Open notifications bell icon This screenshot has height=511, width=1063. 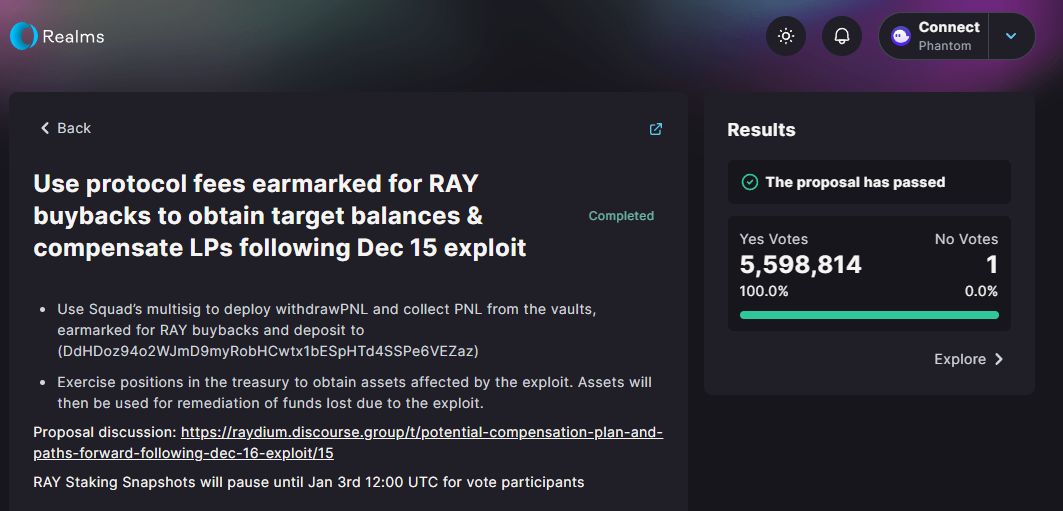pos(842,36)
